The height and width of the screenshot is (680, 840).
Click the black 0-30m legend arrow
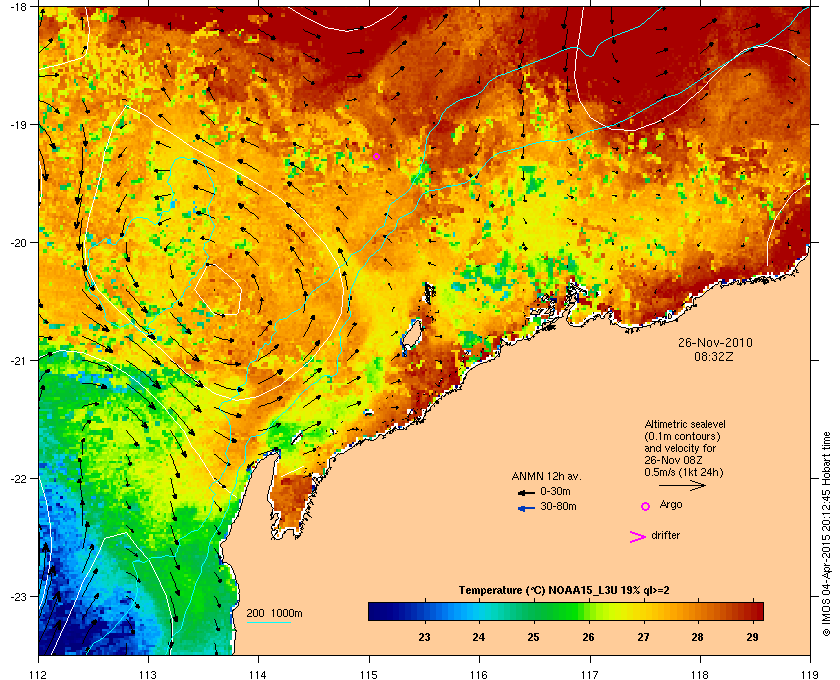point(526,492)
